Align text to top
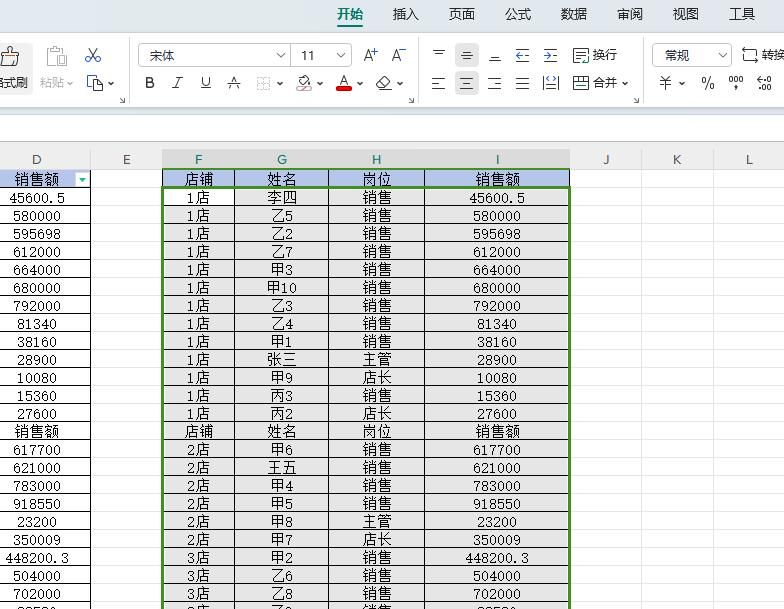Image resolution: width=784 pixels, height=609 pixels. click(438, 55)
